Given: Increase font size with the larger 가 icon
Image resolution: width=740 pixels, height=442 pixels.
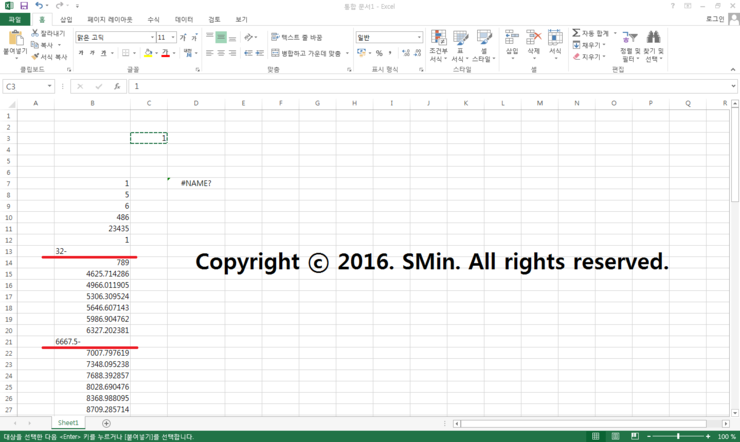Looking at the screenshot, I should click(x=183, y=37).
